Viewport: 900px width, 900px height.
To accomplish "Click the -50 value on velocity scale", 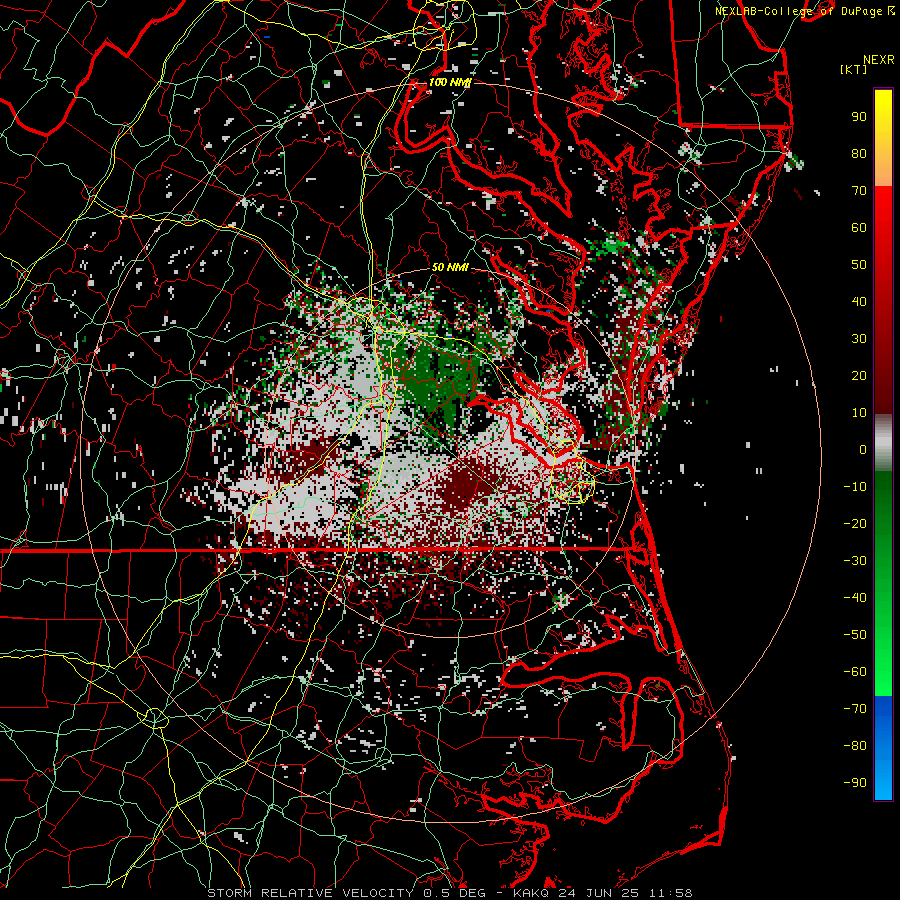I will (x=855, y=635).
